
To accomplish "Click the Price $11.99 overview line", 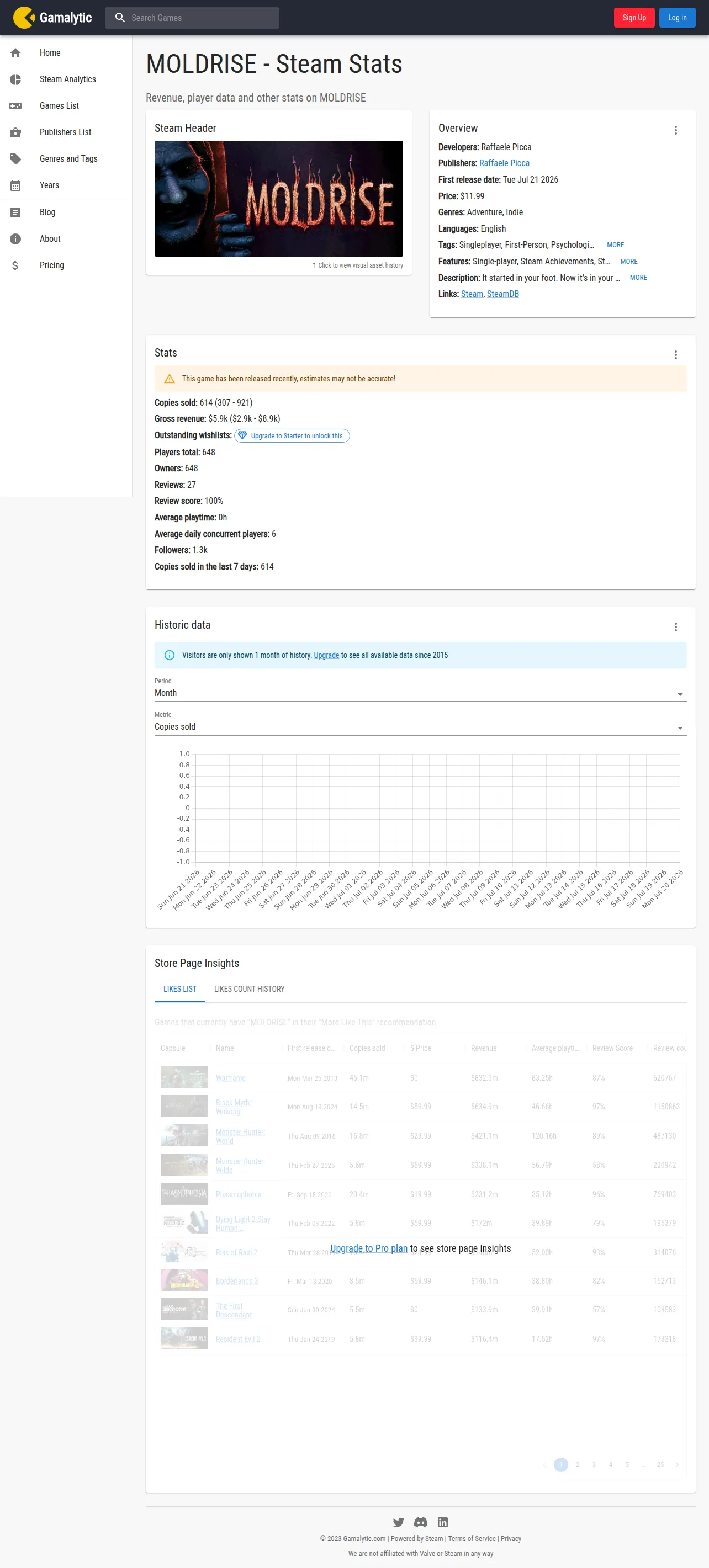I will click(461, 196).
